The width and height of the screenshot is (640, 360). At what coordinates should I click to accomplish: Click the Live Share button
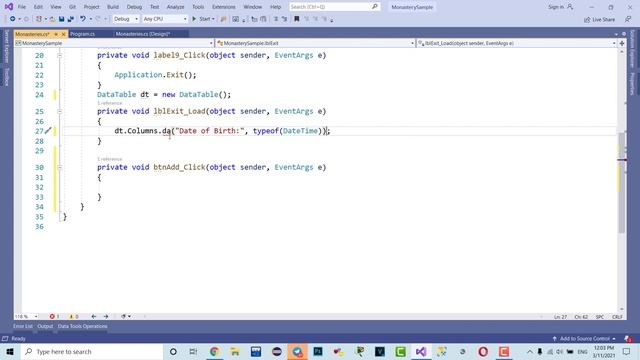click(x=599, y=19)
